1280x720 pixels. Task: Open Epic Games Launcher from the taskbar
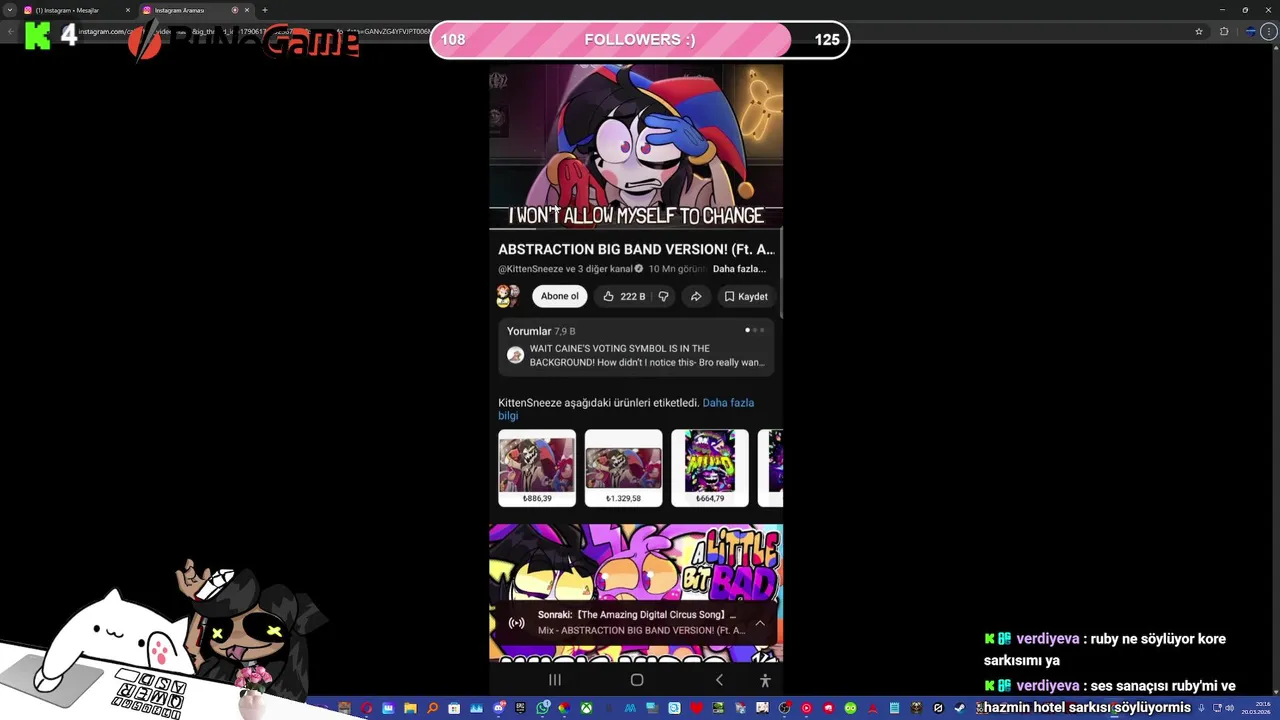tap(520, 708)
